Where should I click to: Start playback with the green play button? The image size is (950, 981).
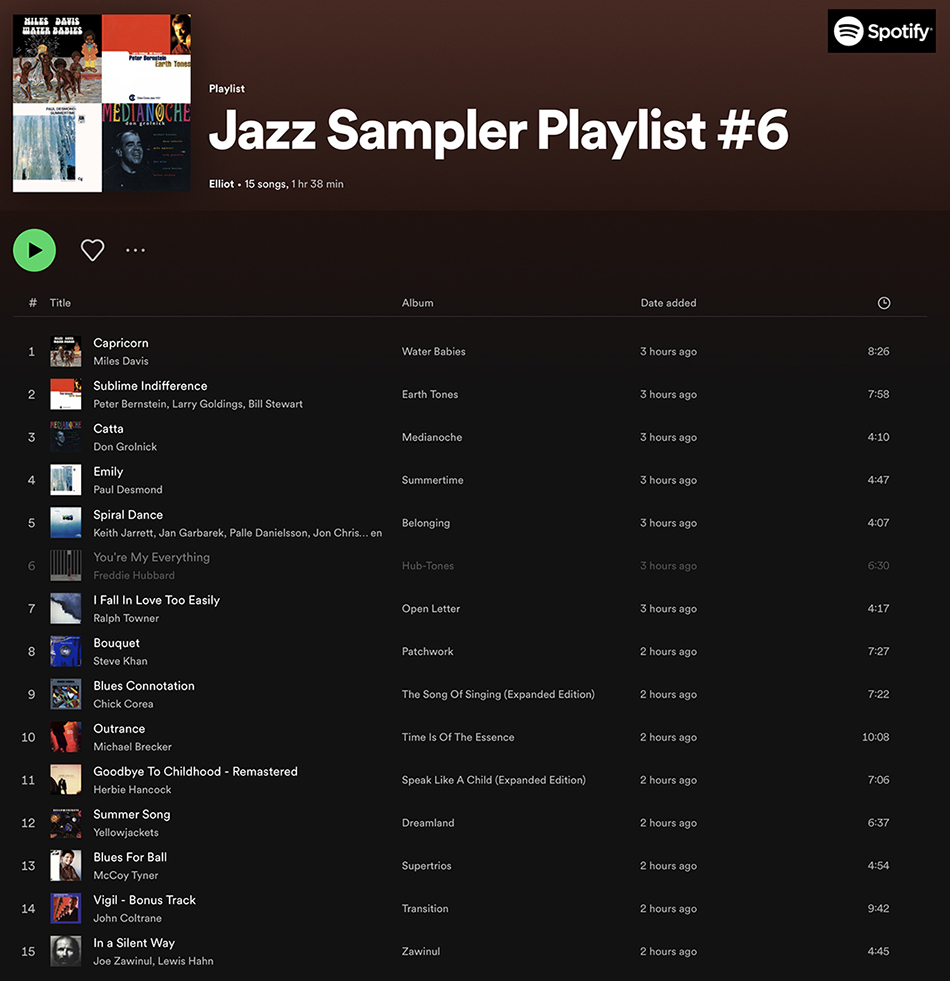tap(34, 250)
